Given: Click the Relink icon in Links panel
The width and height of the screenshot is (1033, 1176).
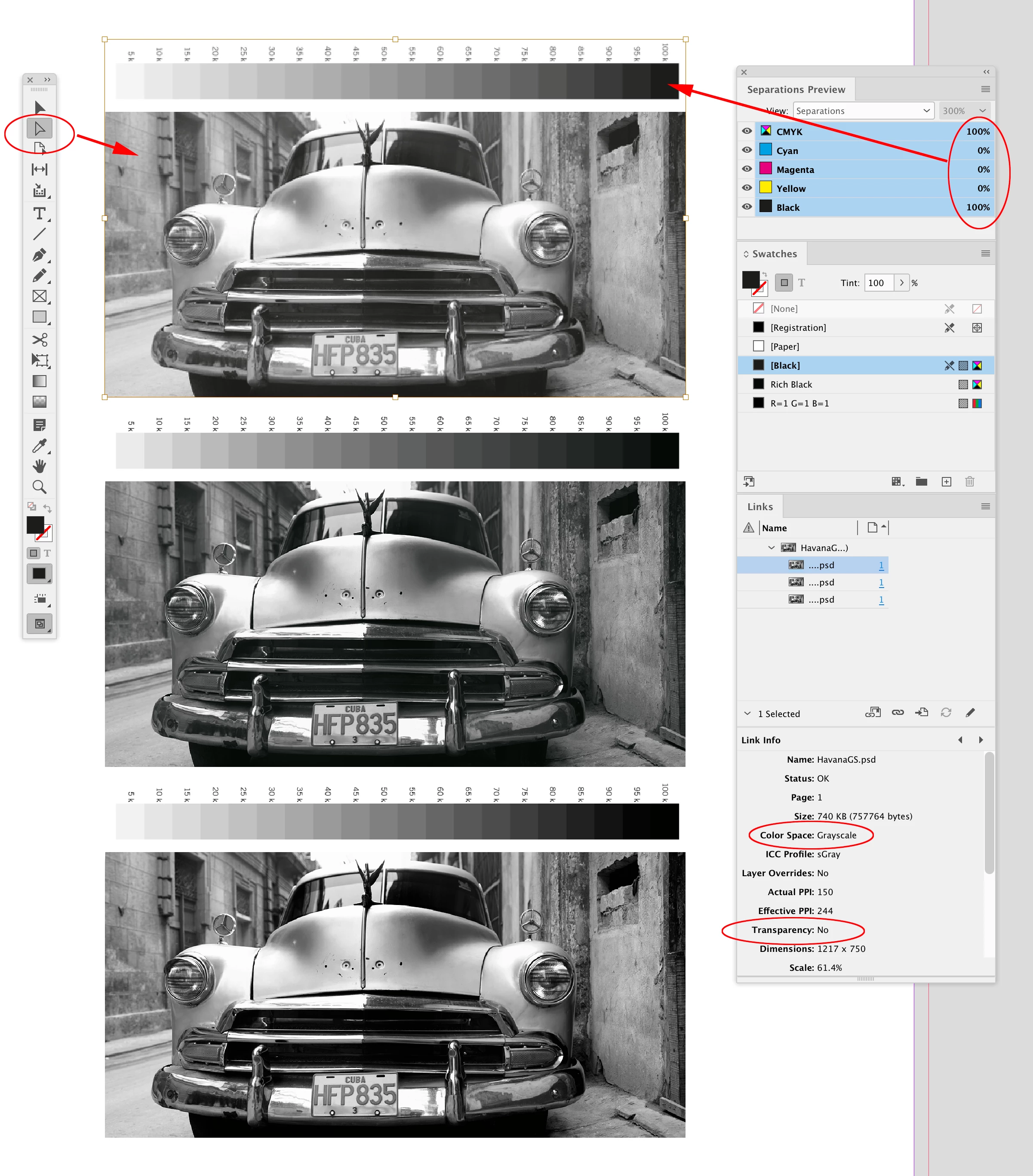Looking at the screenshot, I should 897,713.
